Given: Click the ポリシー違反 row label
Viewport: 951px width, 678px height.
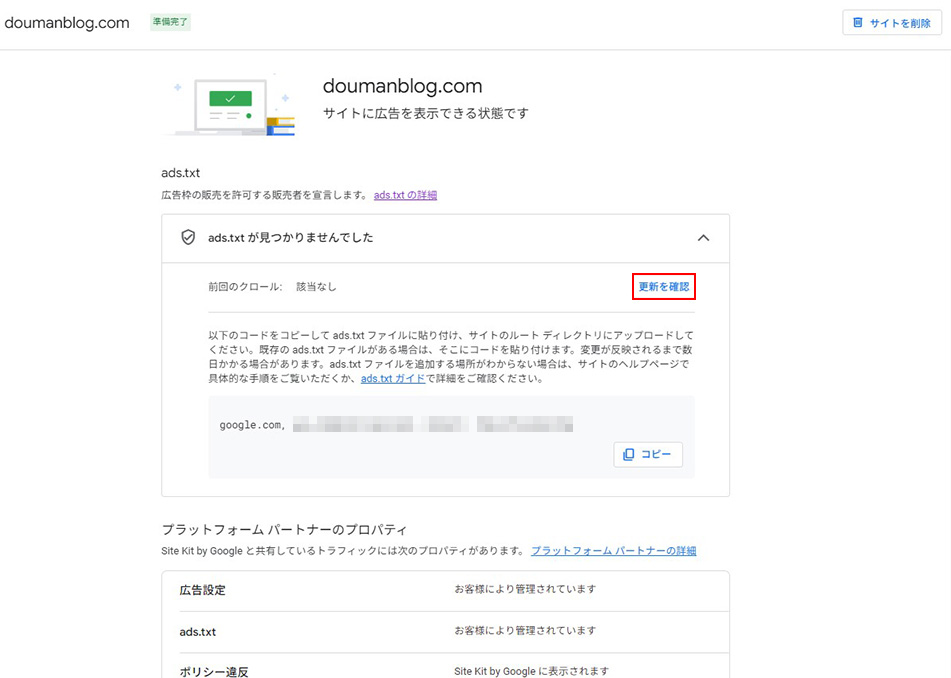Looking at the screenshot, I should point(214,672).
